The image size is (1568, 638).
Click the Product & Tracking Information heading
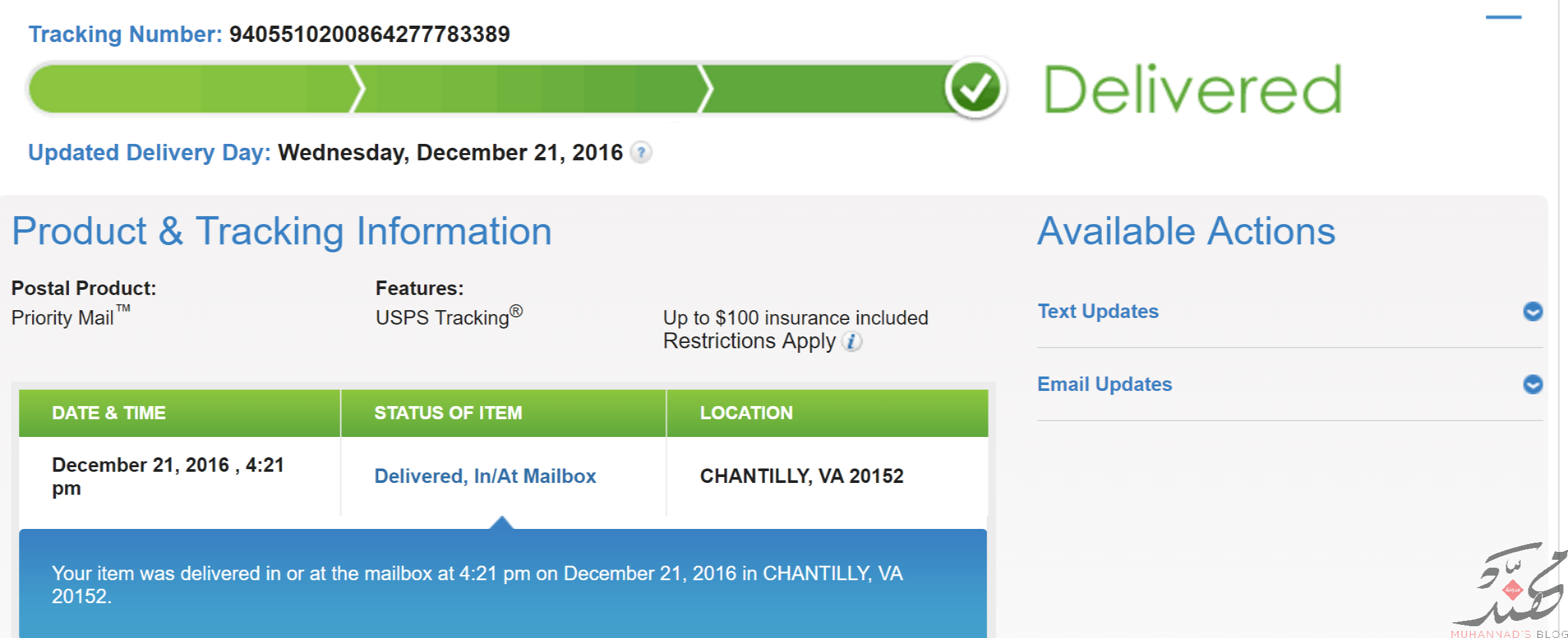point(282,232)
